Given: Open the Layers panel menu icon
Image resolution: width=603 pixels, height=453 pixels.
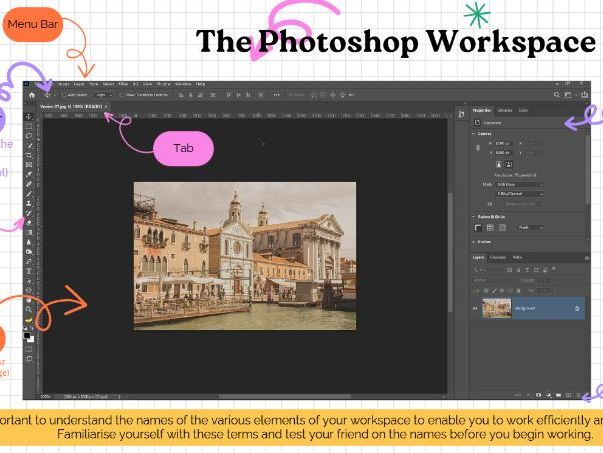Looking at the screenshot, I should pos(586,258).
